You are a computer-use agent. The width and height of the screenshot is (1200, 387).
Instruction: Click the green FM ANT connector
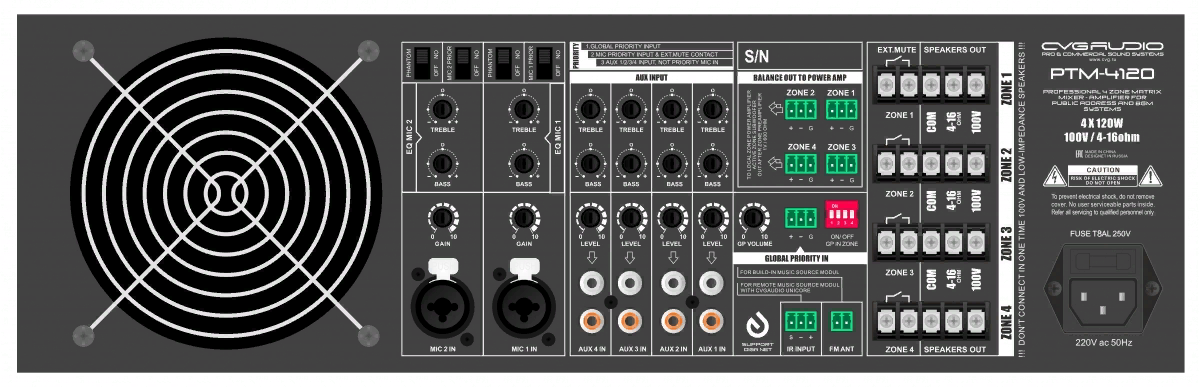840,321
